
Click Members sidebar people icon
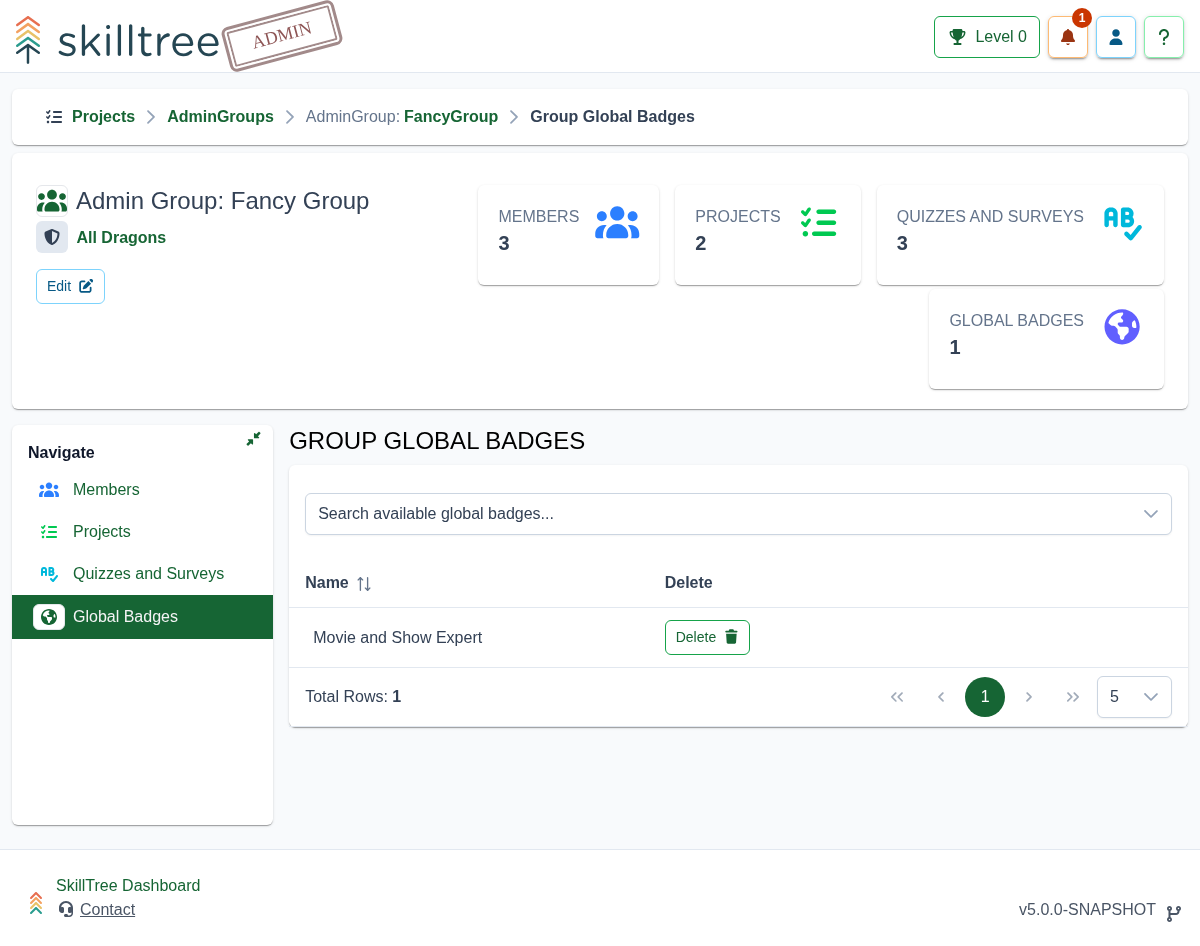49,490
